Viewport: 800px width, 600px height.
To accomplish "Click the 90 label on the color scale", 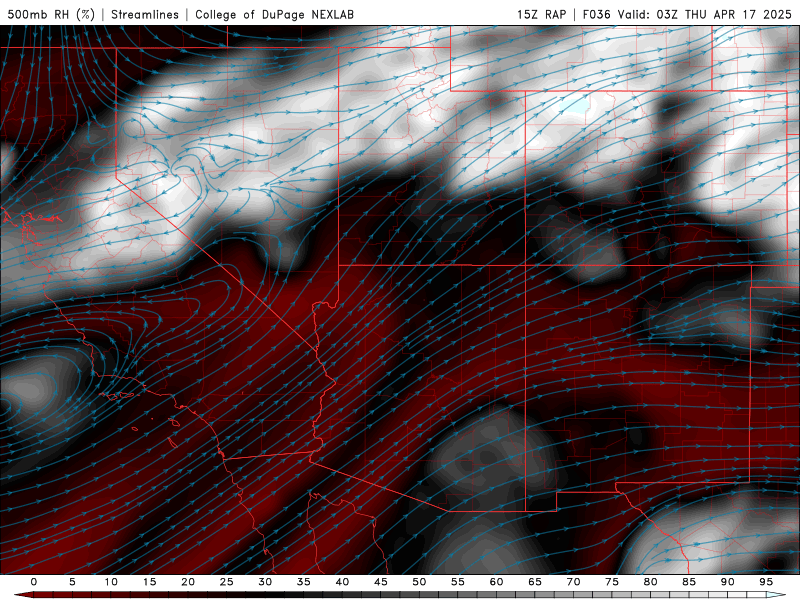I will pos(727,582).
